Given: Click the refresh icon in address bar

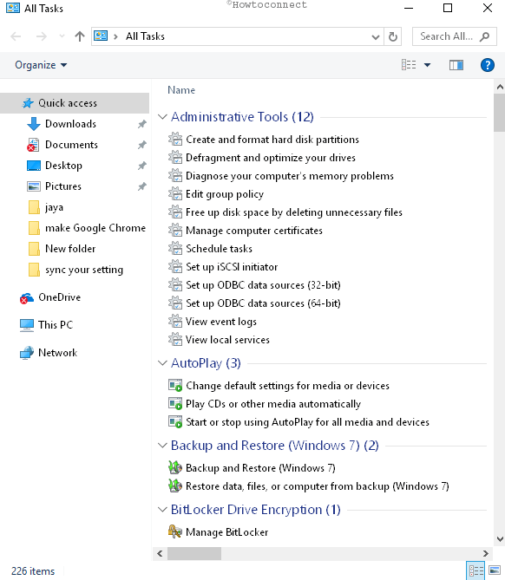Looking at the screenshot, I should 393,37.
